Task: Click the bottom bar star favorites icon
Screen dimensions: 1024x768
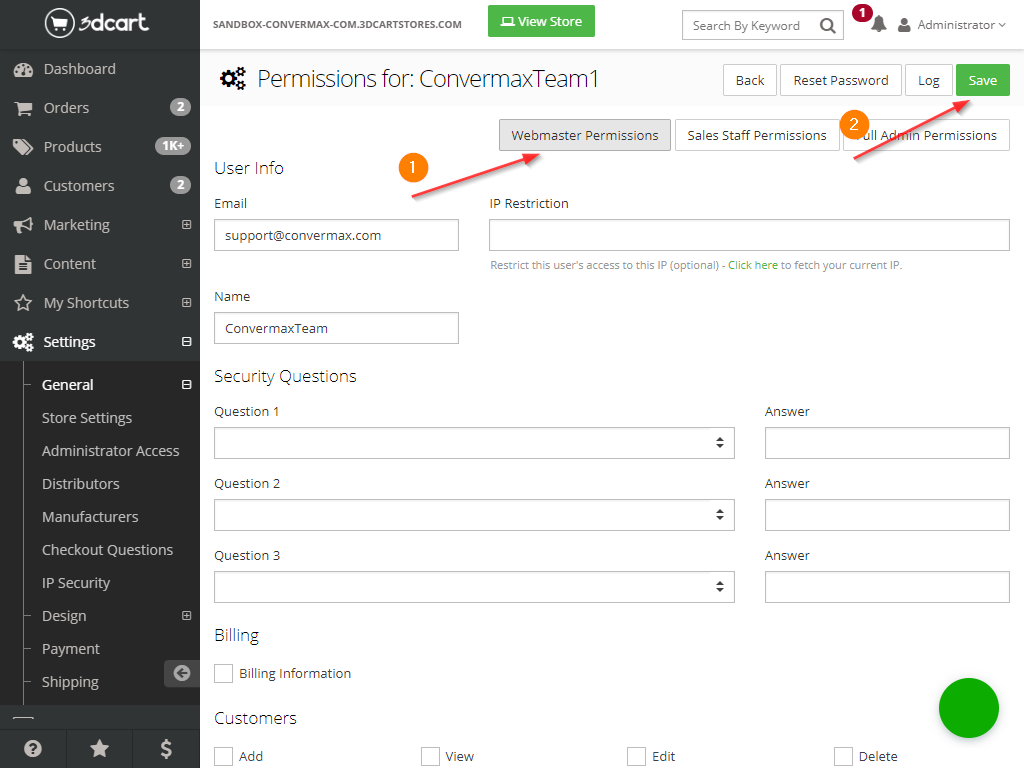Action: coord(99,748)
